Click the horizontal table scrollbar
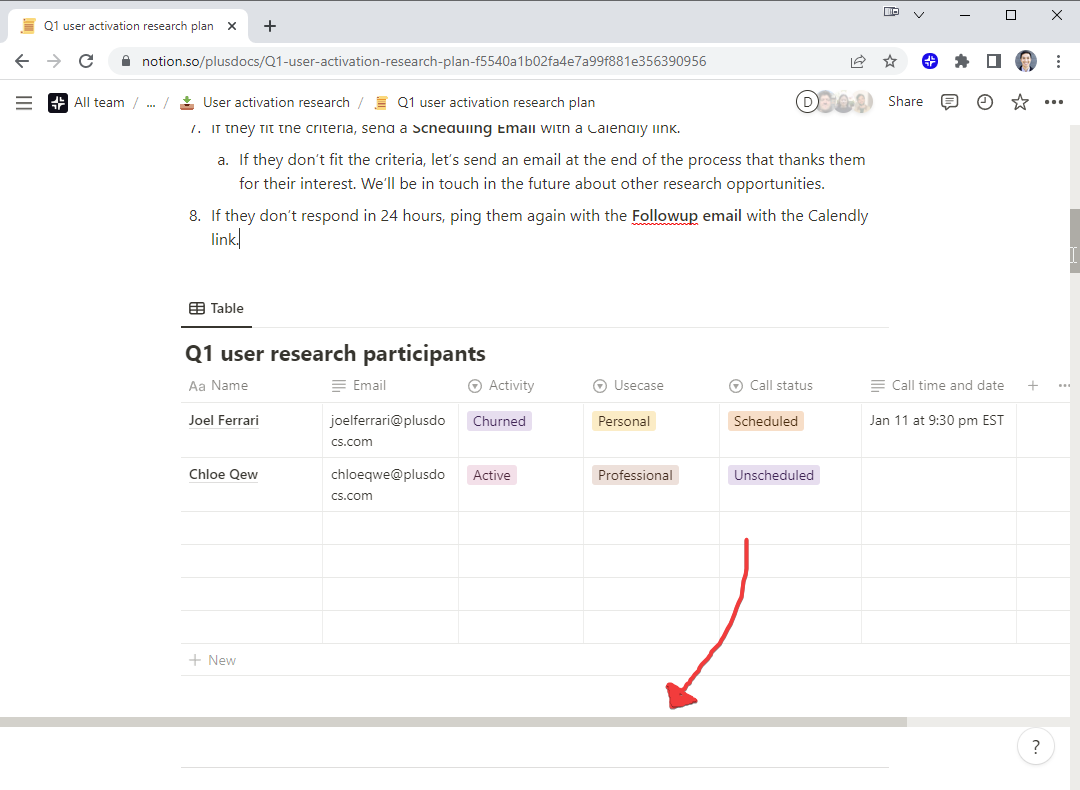 pos(452,721)
